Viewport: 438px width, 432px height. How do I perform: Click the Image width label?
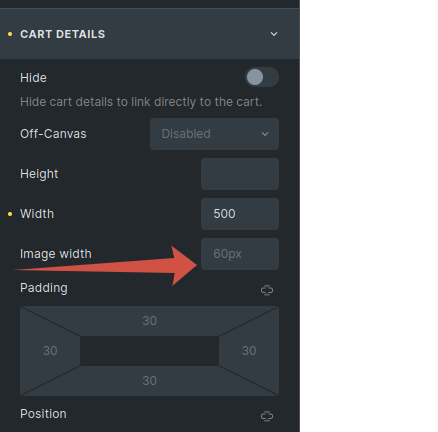tap(56, 254)
